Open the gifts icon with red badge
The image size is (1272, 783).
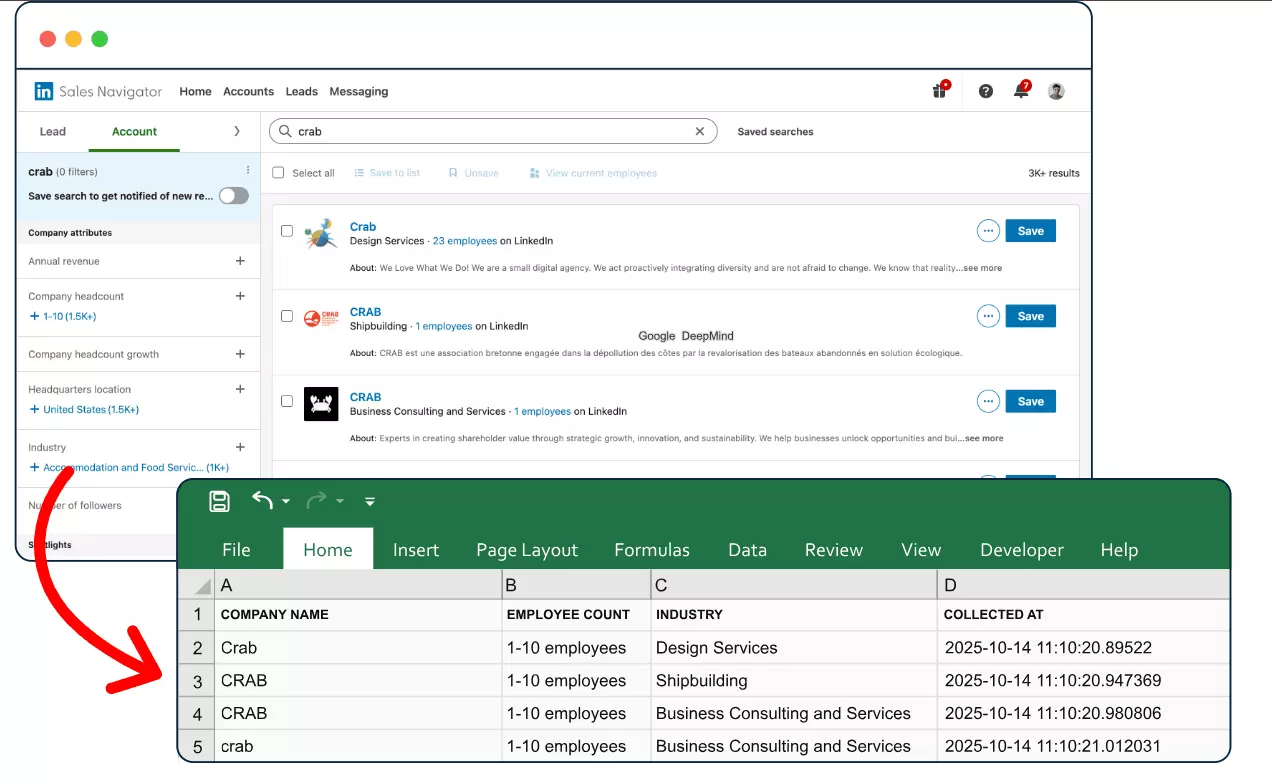pyautogui.click(x=939, y=91)
